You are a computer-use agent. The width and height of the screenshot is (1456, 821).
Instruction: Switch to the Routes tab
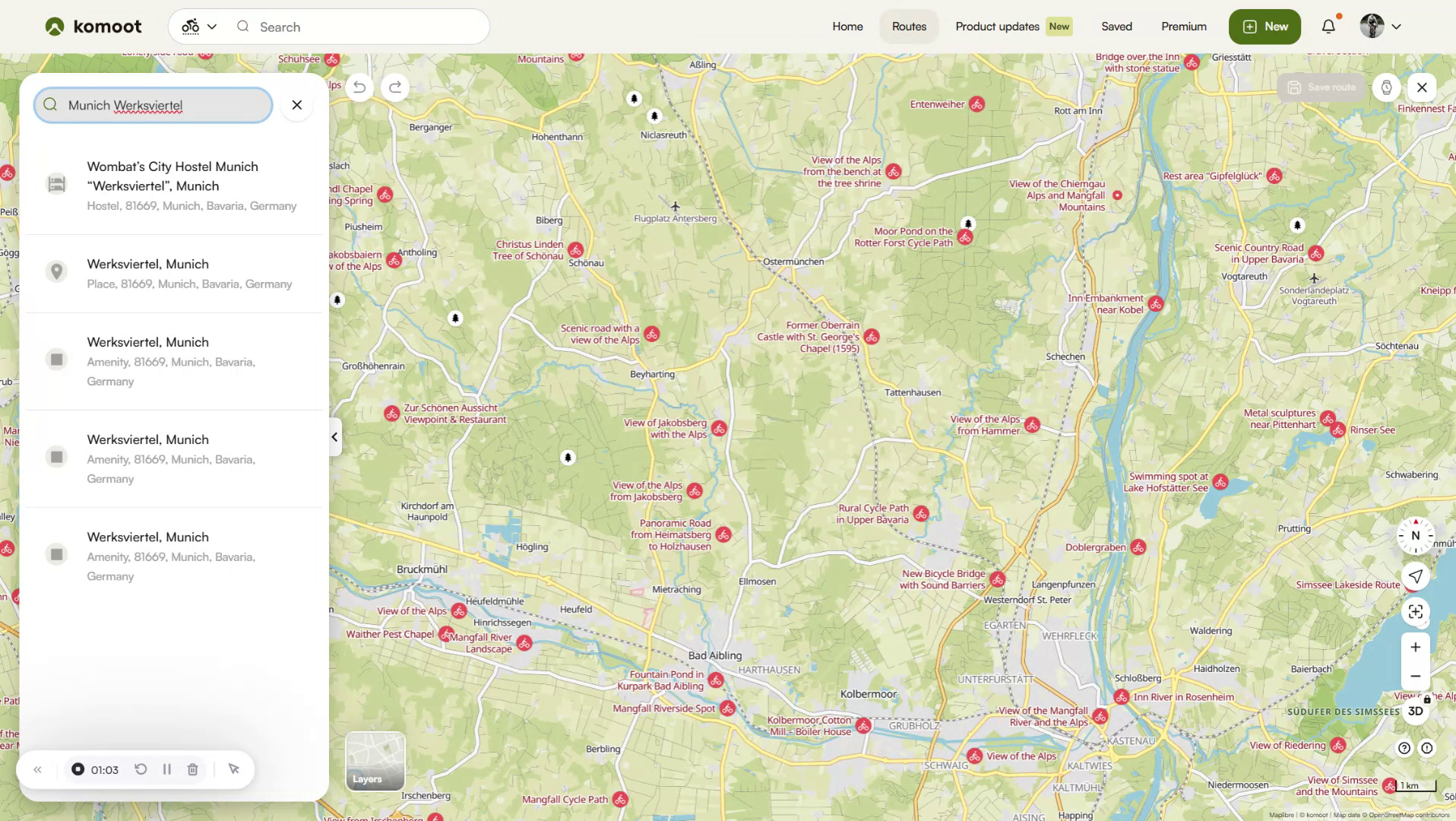[x=908, y=26]
